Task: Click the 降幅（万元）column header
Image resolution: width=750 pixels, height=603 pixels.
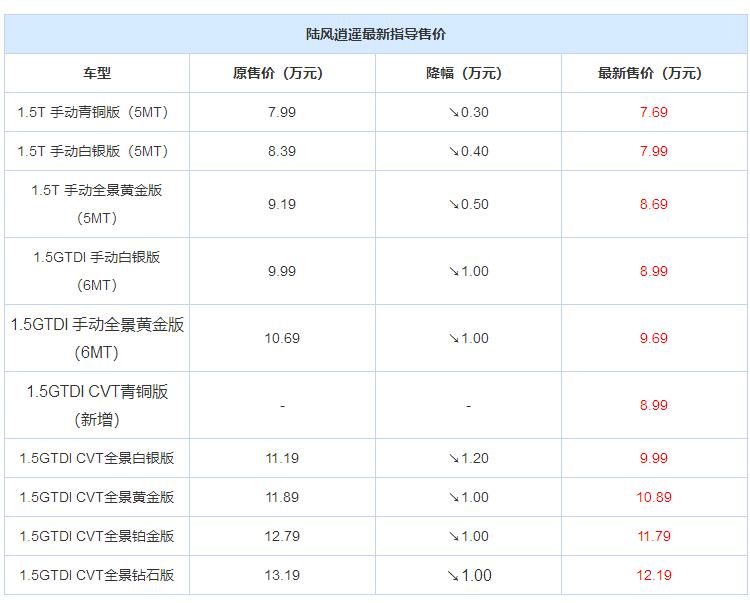Action: coord(468,73)
